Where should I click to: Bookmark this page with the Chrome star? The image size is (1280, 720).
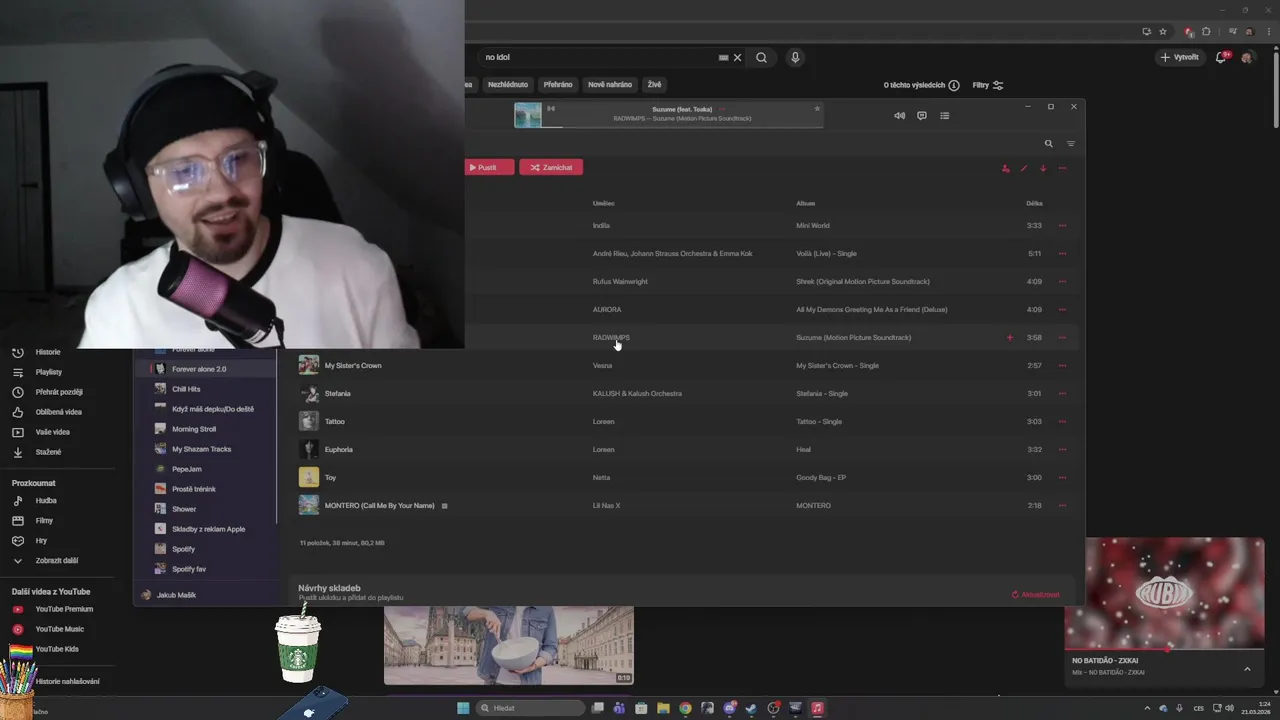tap(1163, 31)
